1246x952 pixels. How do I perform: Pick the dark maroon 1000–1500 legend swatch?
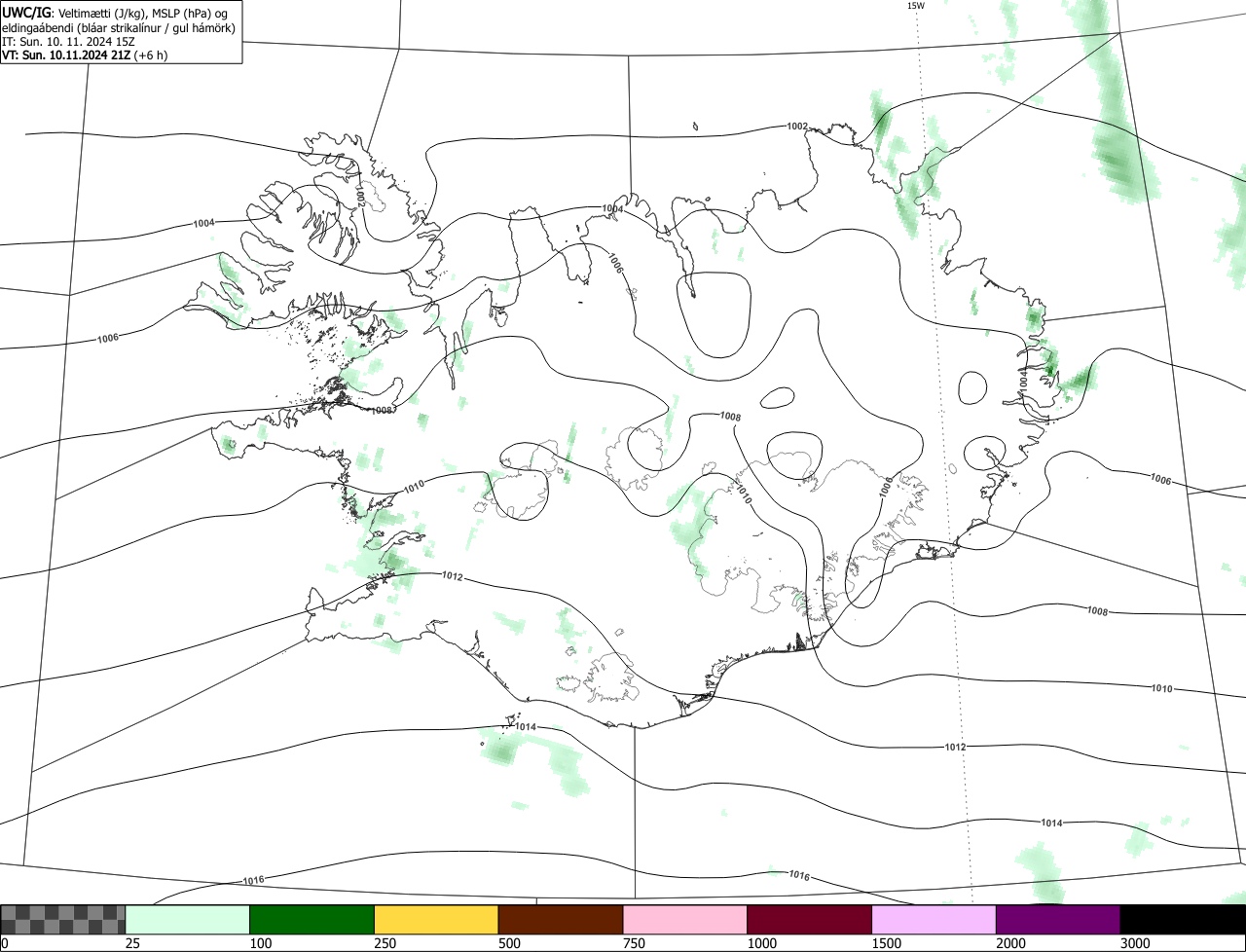click(x=810, y=920)
